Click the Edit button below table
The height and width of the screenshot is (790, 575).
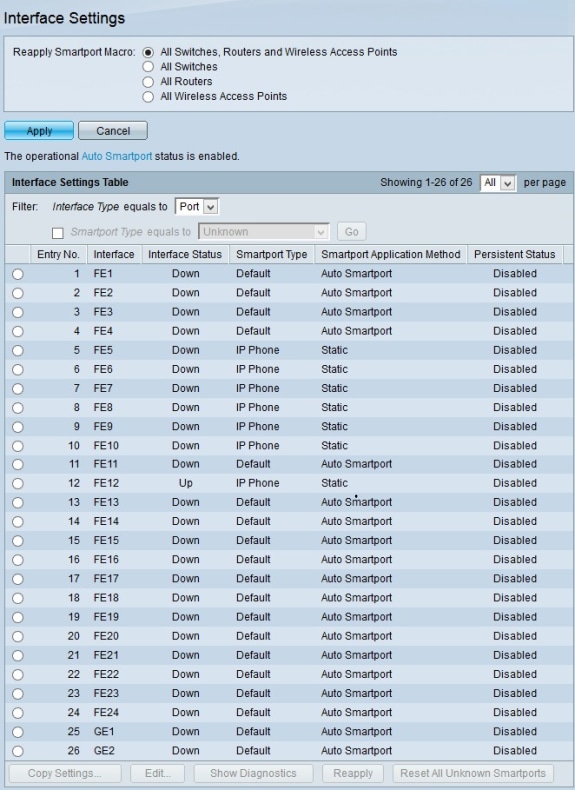pyautogui.click(x=157, y=773)
